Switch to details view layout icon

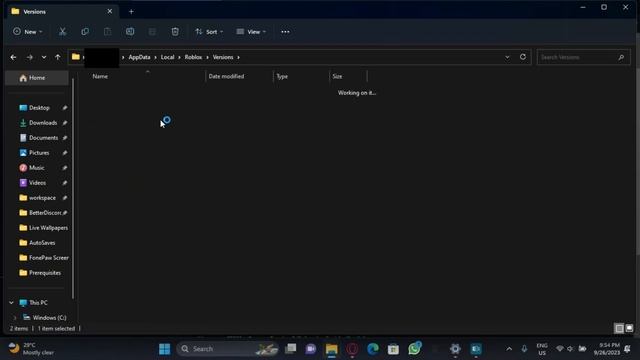click(619, 328)
